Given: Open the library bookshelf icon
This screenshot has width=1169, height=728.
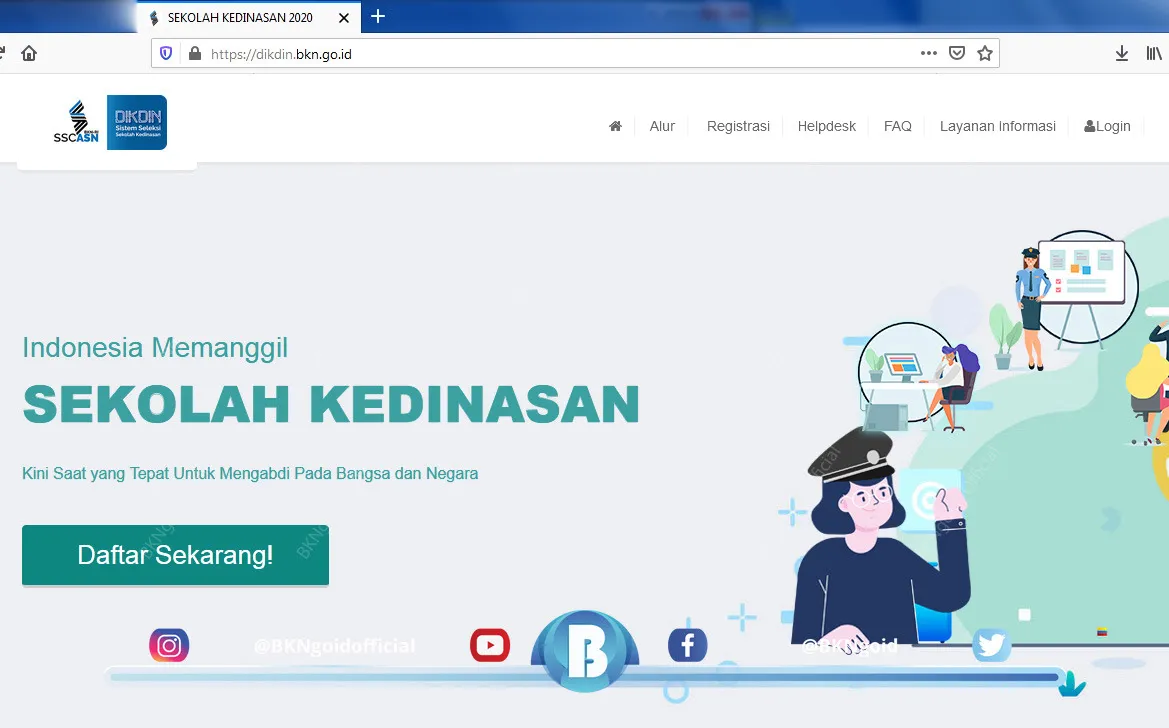Looking at the screenshot, I should pyautogui.click(x=1153, y=54).
